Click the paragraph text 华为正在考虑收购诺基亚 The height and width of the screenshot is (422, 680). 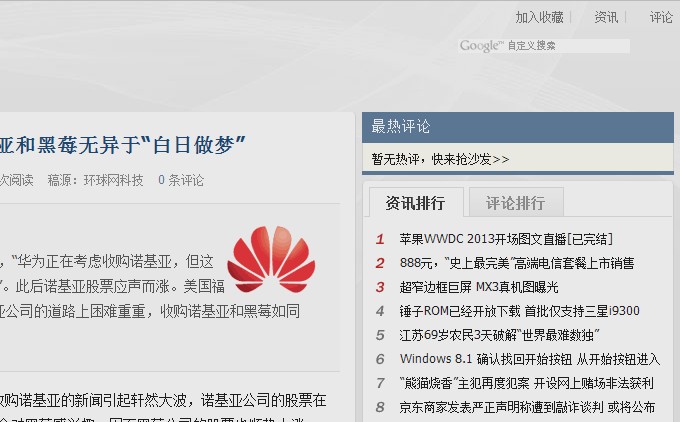(95, 261)
